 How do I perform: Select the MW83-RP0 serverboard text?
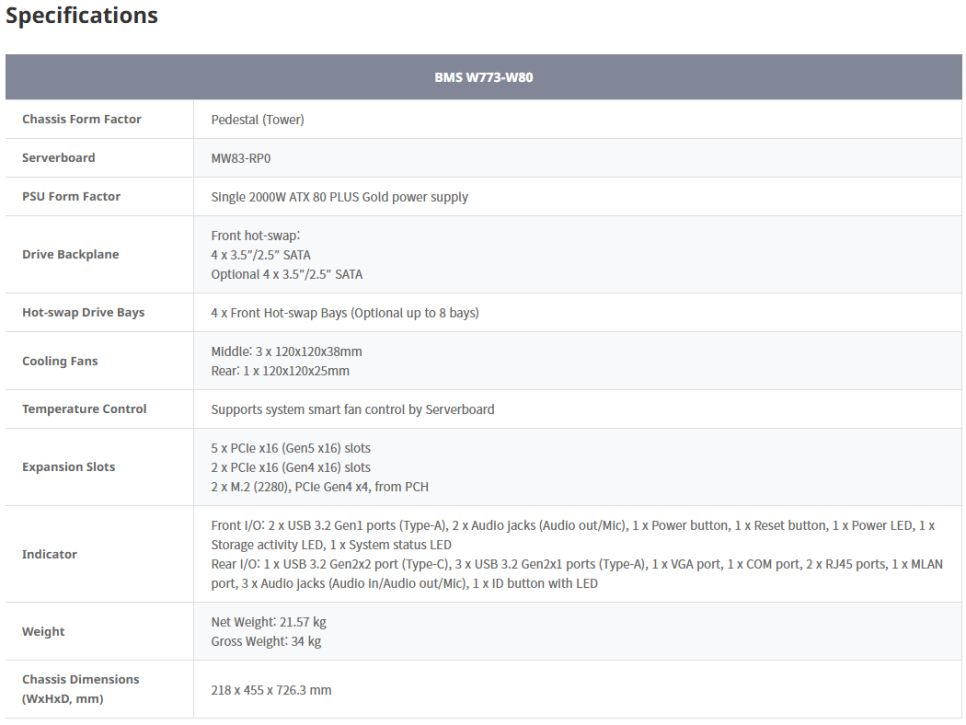(241, 158)
